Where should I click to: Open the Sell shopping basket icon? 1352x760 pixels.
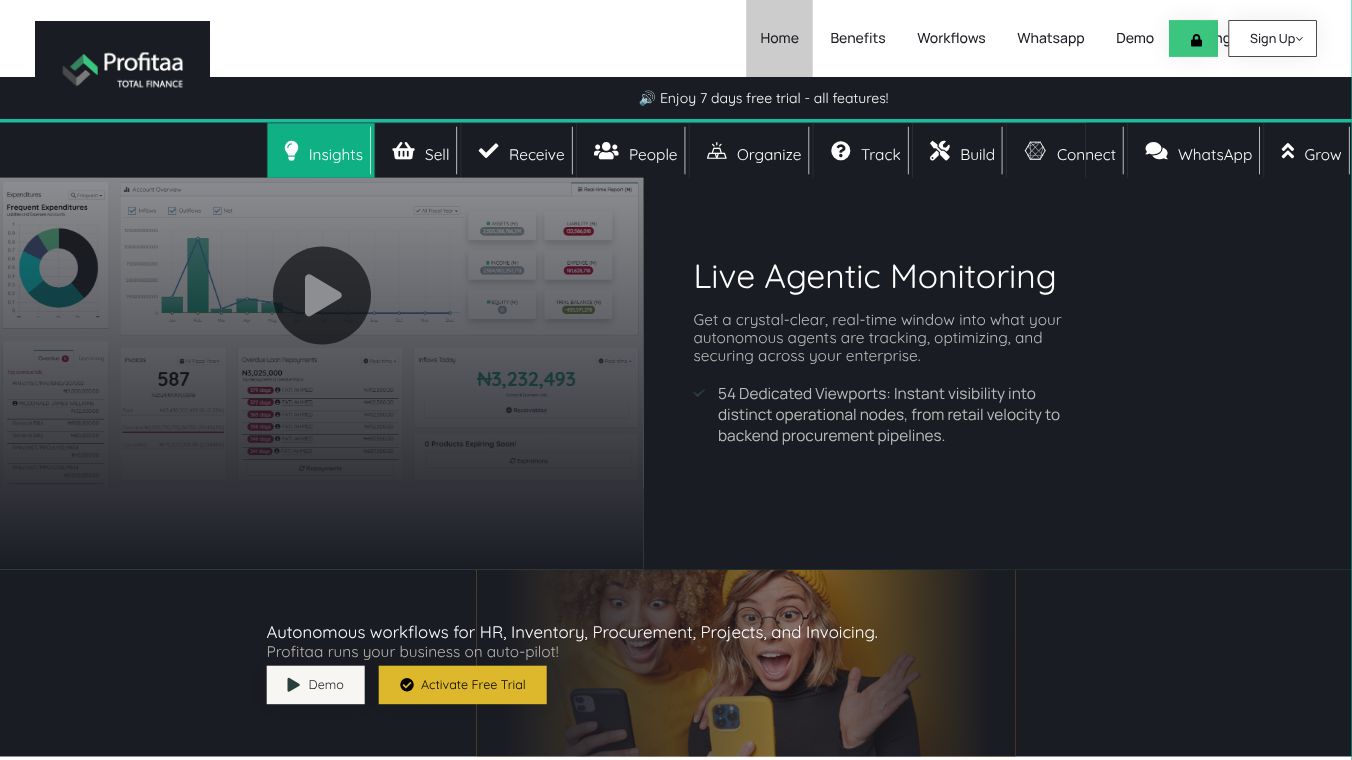coord(403,151)
